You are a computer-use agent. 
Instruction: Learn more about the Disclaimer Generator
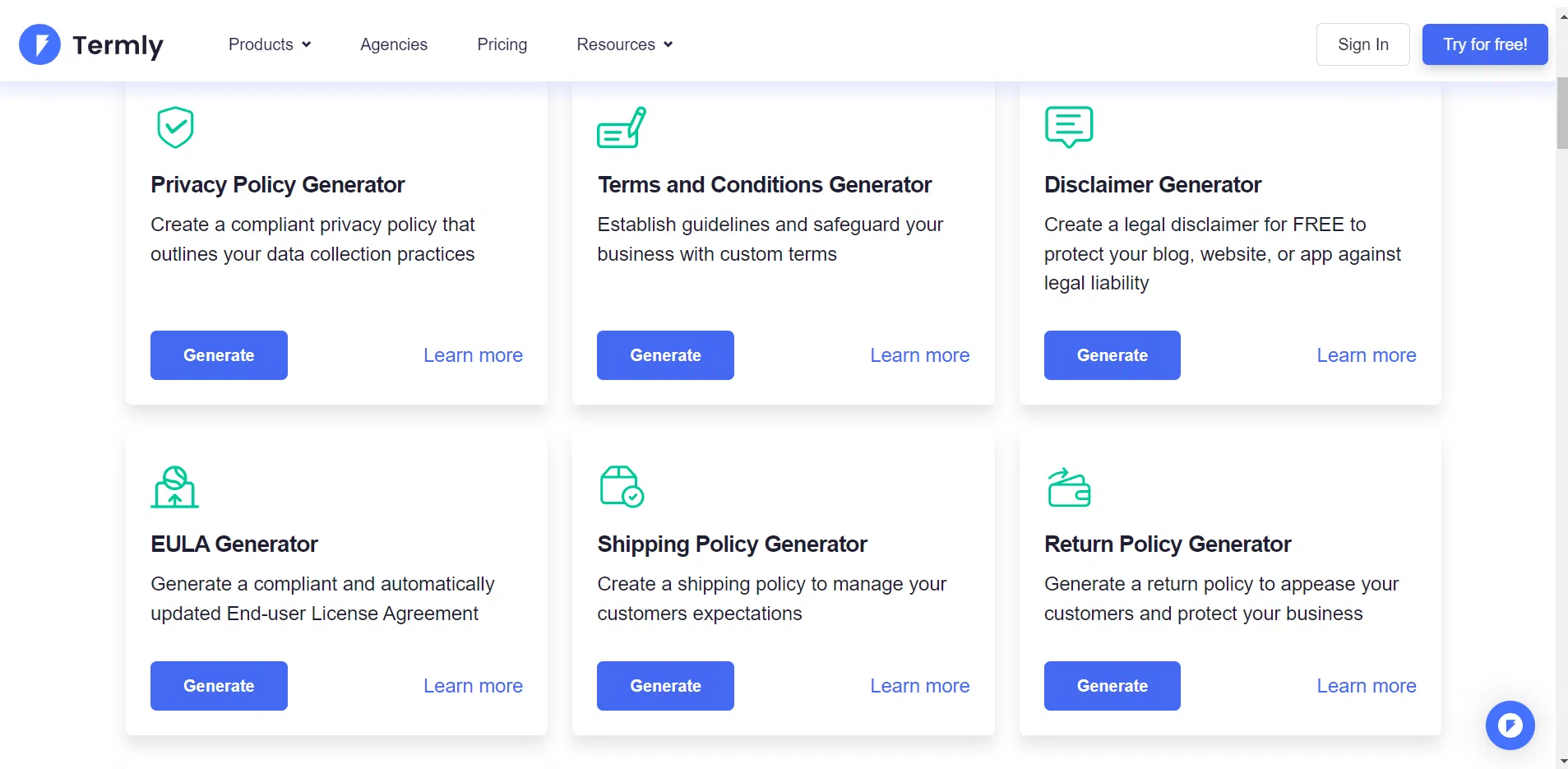coord(1365,354)
